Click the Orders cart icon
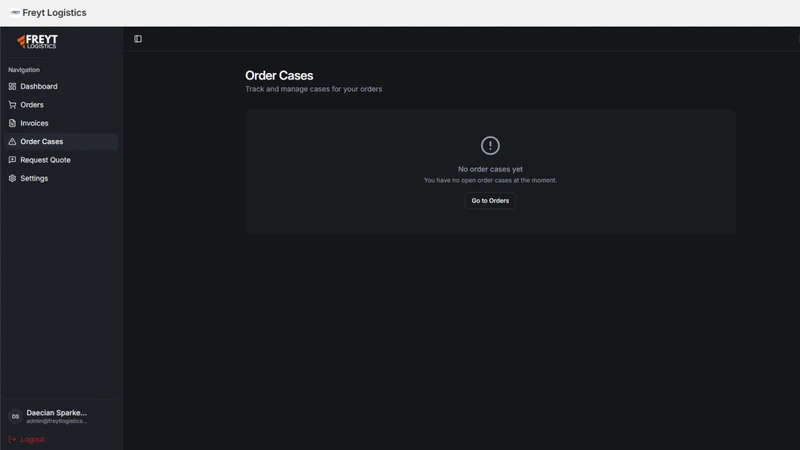Screen dimensions: 800x450 [12, 105]
